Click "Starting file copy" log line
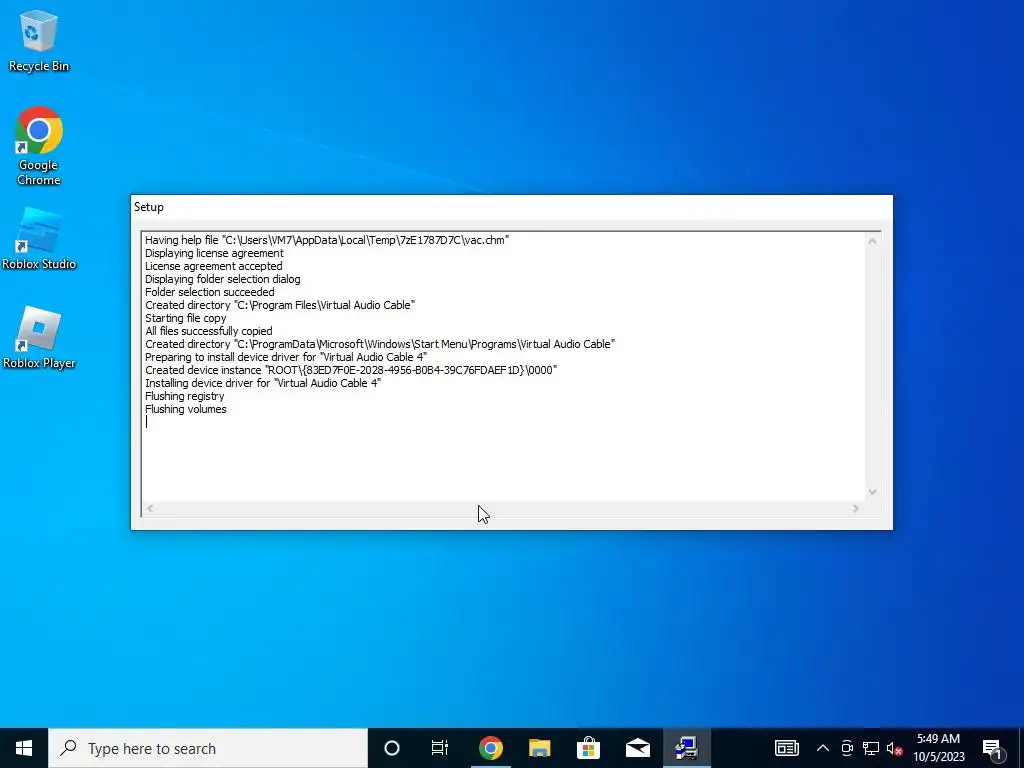The width and height of the screenshot is (1024, 768). point(185,318)
